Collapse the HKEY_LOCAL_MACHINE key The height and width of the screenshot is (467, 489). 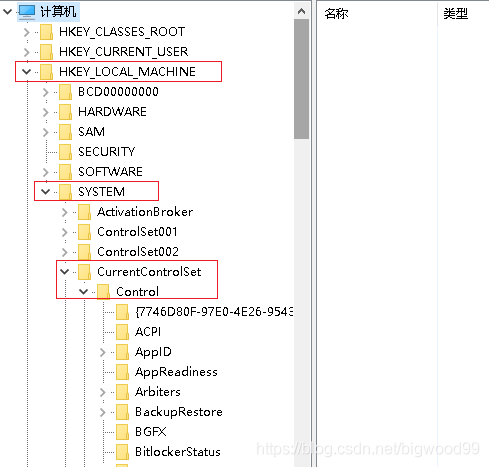[26, 72]
